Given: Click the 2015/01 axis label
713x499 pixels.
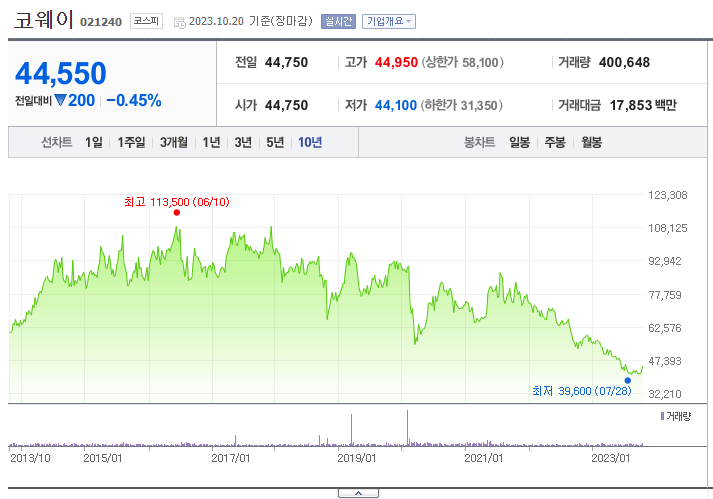Looking at the screenshot, I should coord(103,458).
